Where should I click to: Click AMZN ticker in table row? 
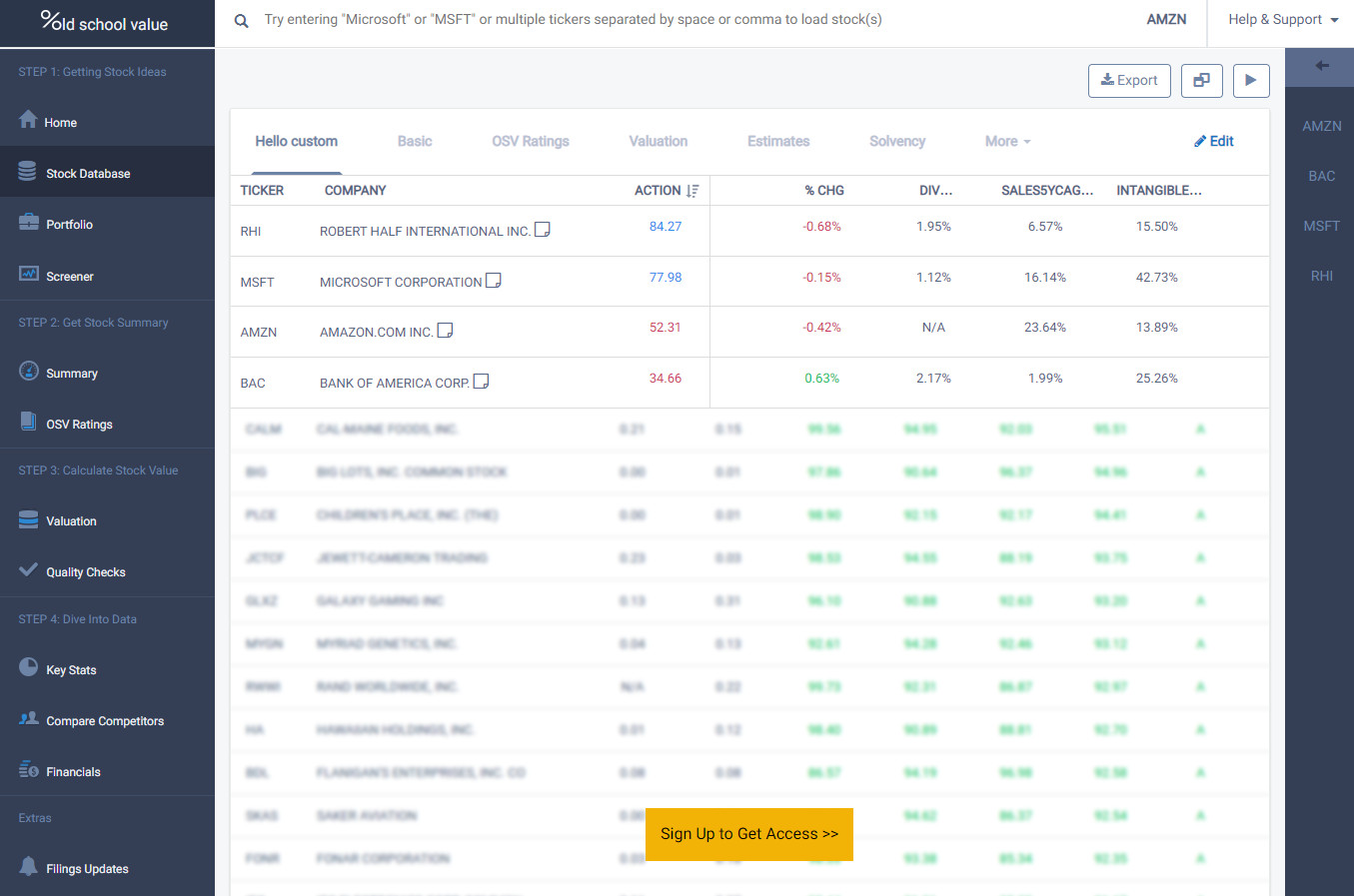(259, 333)
